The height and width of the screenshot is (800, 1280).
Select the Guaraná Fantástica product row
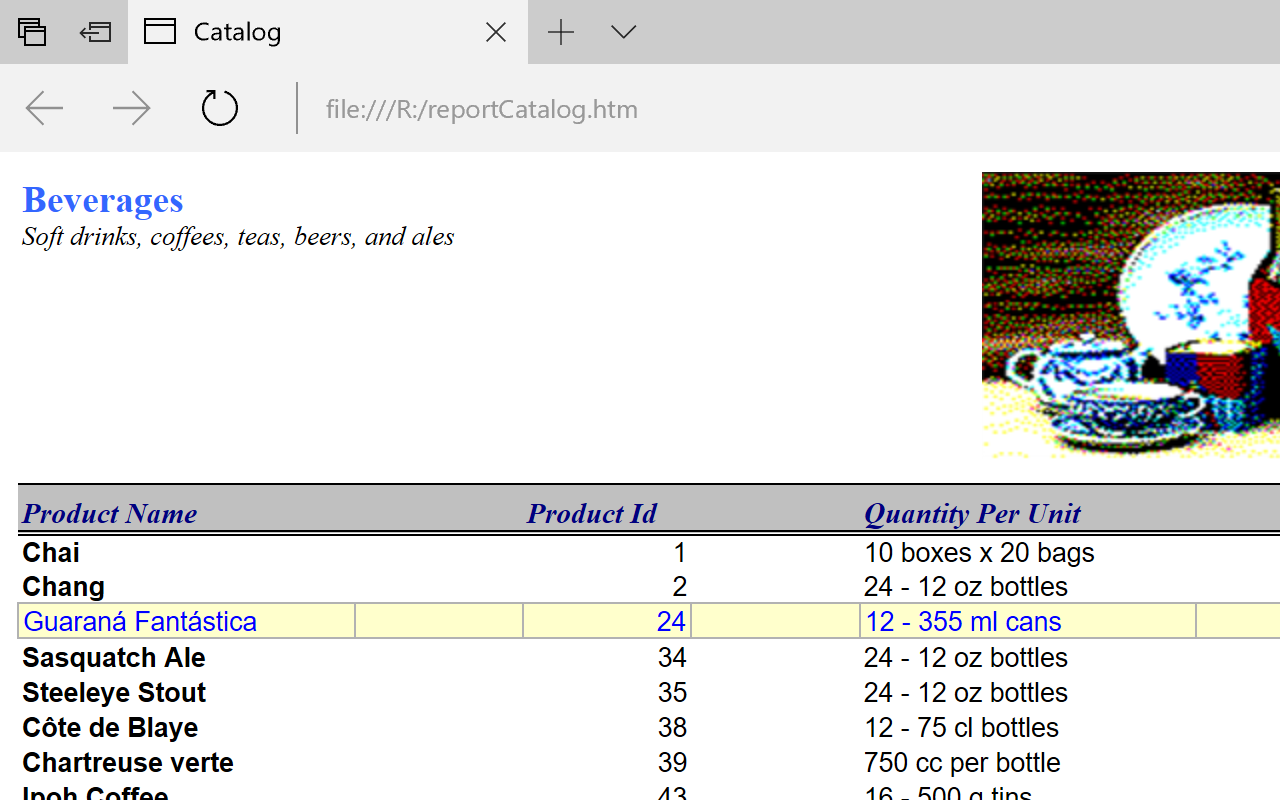pos(140,622)
